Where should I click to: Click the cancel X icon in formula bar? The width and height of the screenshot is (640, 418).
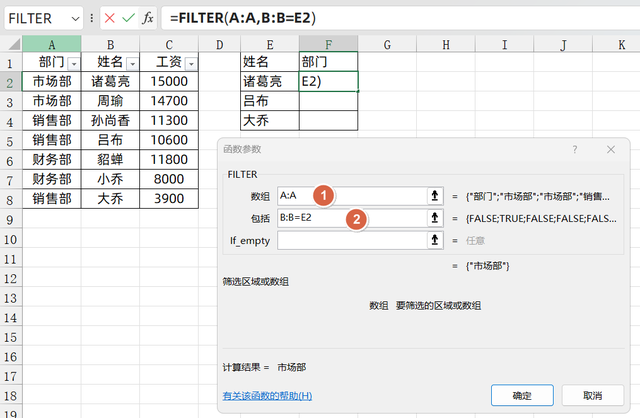[110, 18]
